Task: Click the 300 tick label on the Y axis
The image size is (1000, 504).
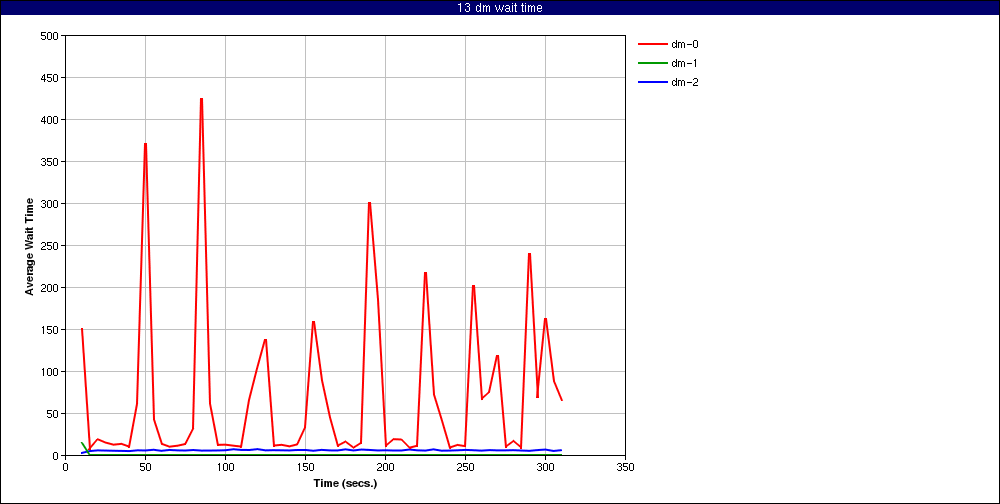Action: pyautogui.click(x=50, y=204)
